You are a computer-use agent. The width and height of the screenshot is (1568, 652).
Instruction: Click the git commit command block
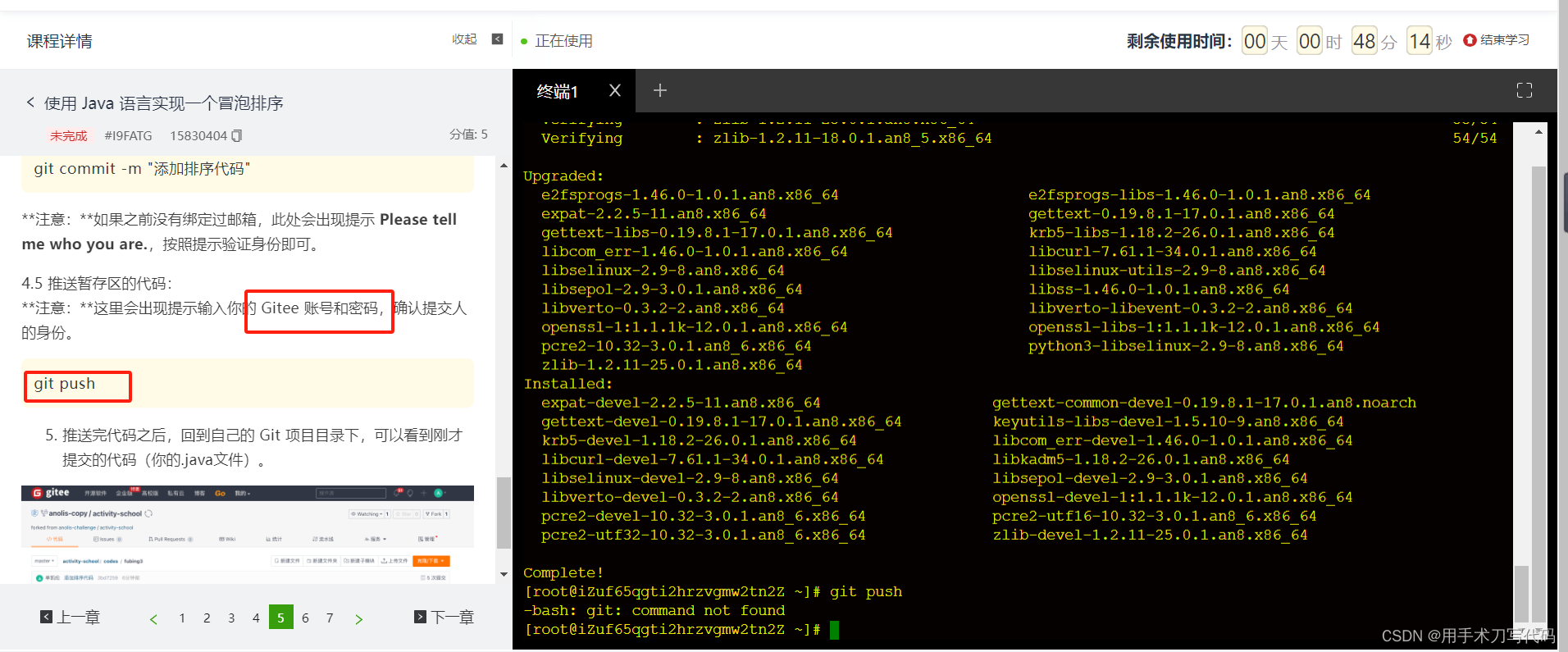248,172
